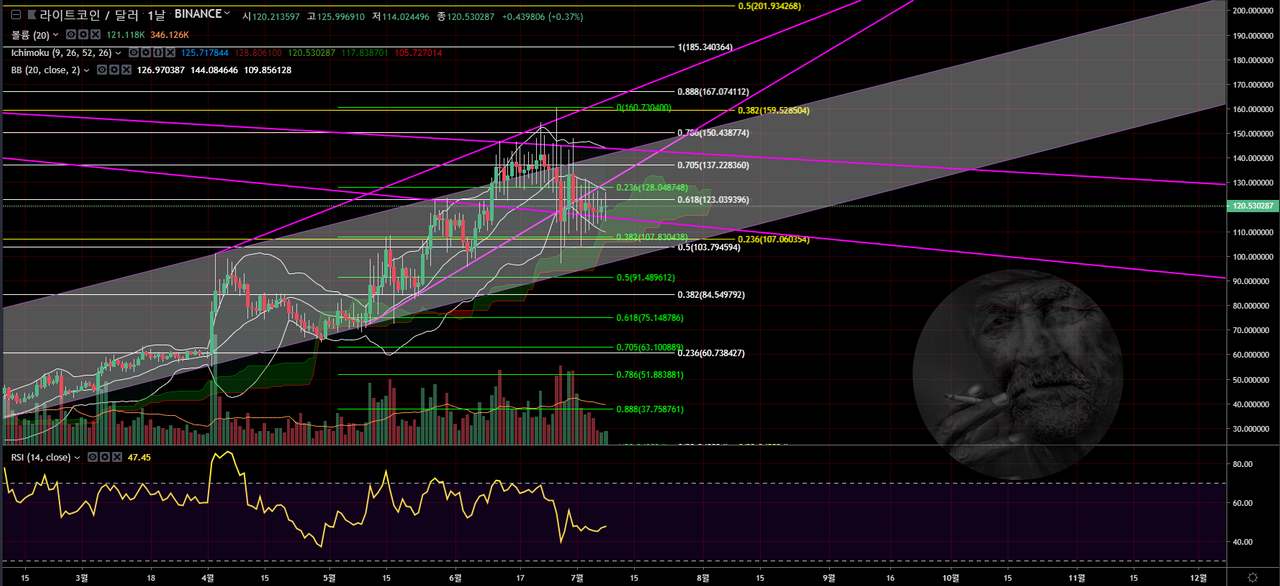Select the 0.382(159.528504) yellow Fibonacci label
This screenshot has height=586, width=1280.
coord(773,110)
